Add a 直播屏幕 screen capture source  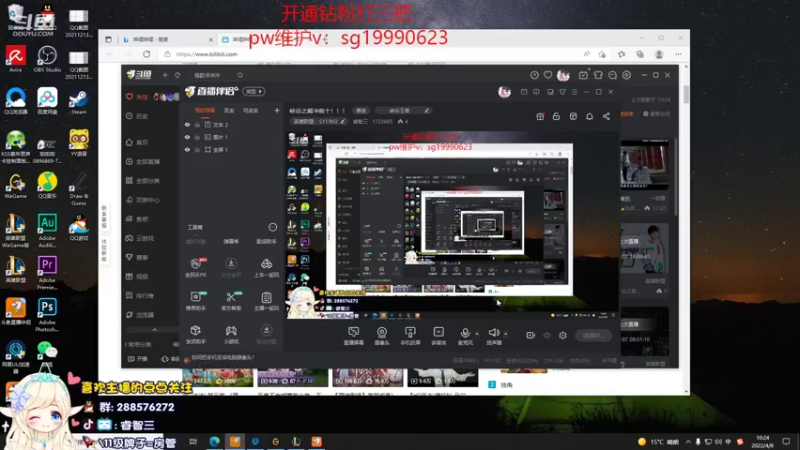point(354,336)
